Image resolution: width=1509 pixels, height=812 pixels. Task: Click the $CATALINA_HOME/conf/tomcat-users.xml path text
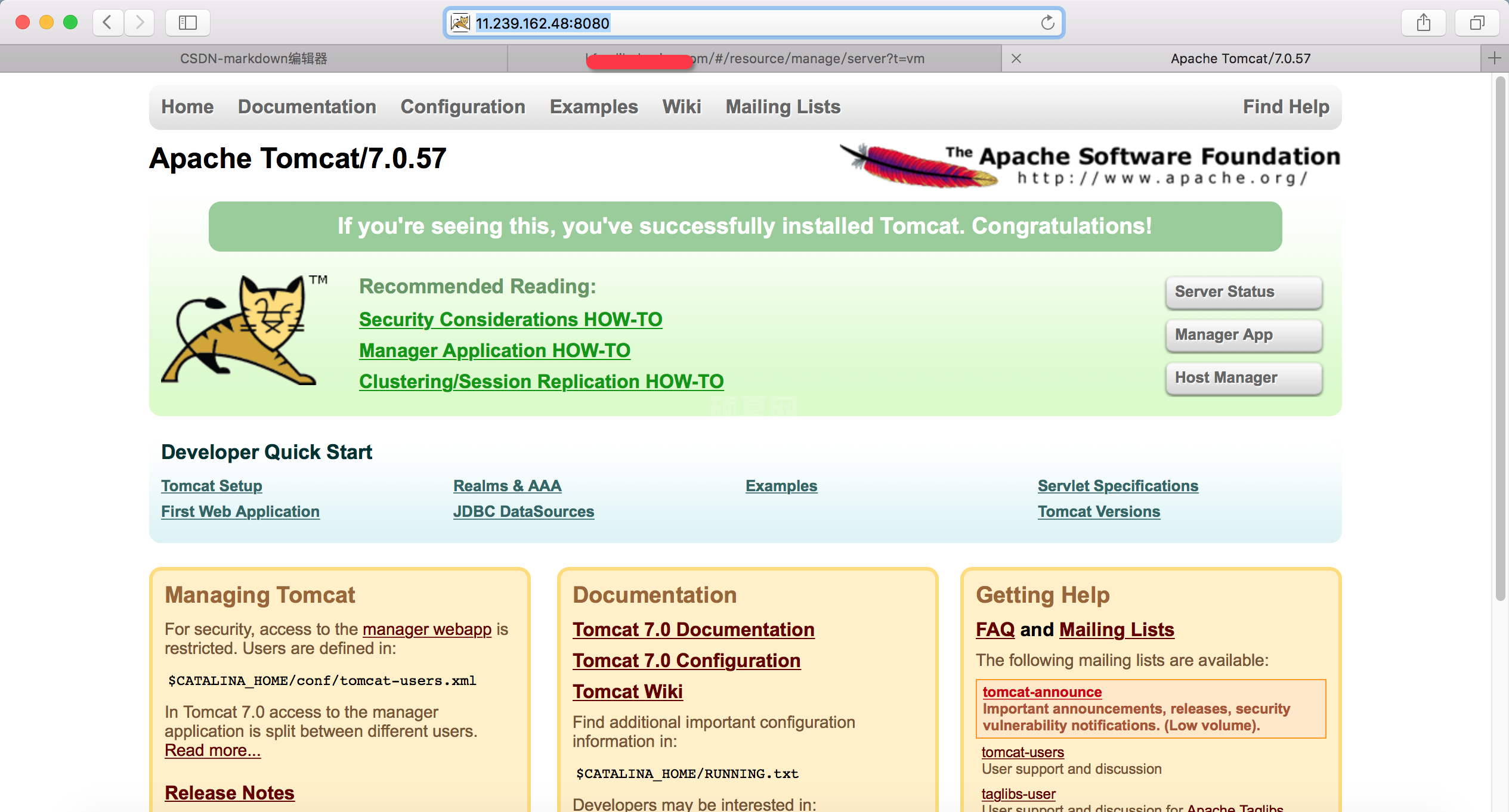(322, 681)
